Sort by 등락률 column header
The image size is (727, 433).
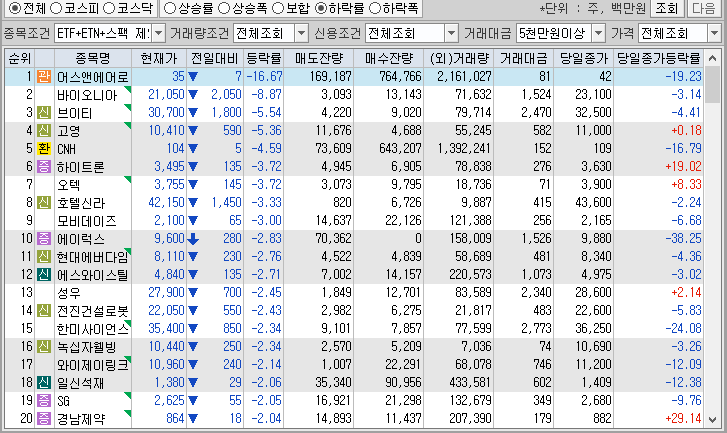click(263, 58)
